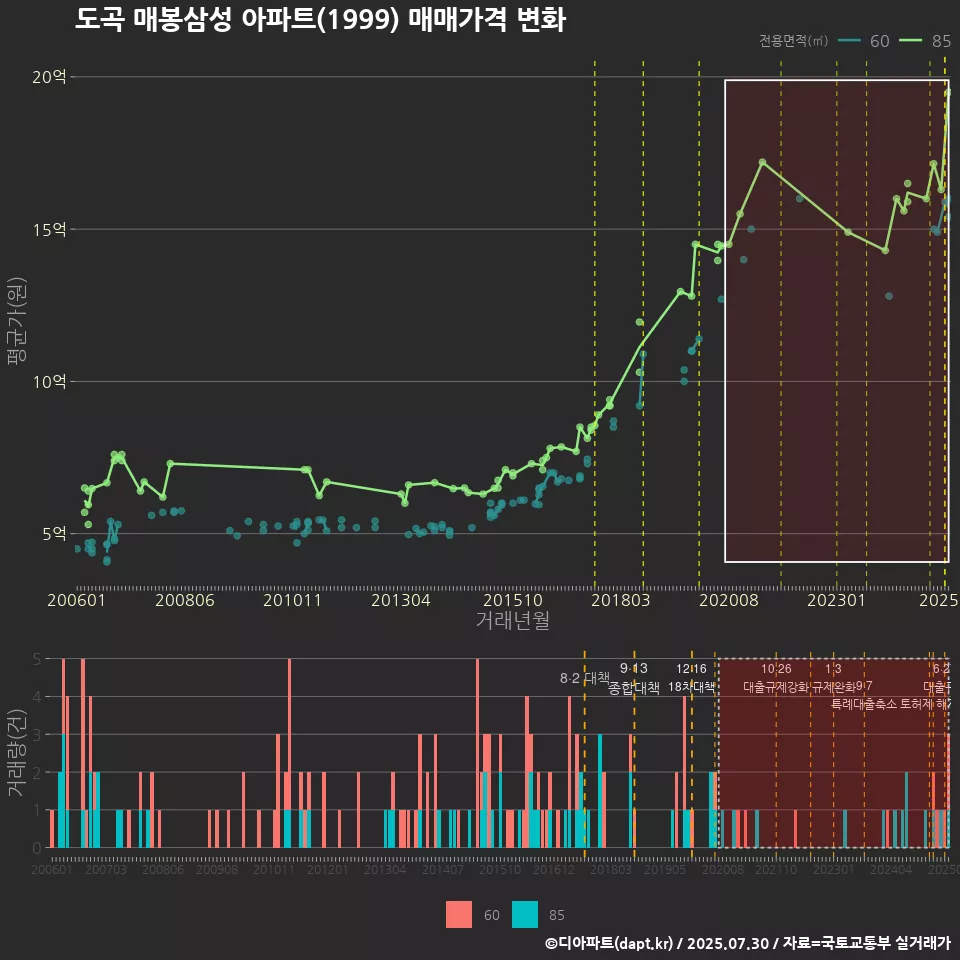Click the 거래년월 horizontal axis title
The image size is (960, 960).
512,620
